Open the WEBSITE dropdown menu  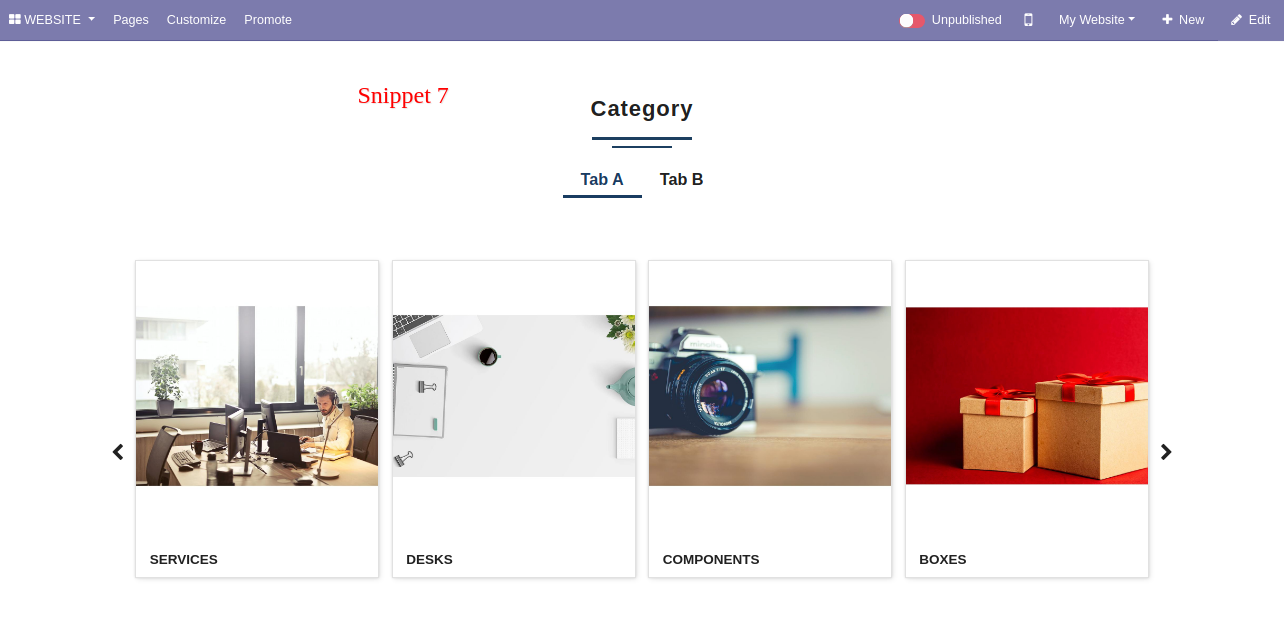52,20
